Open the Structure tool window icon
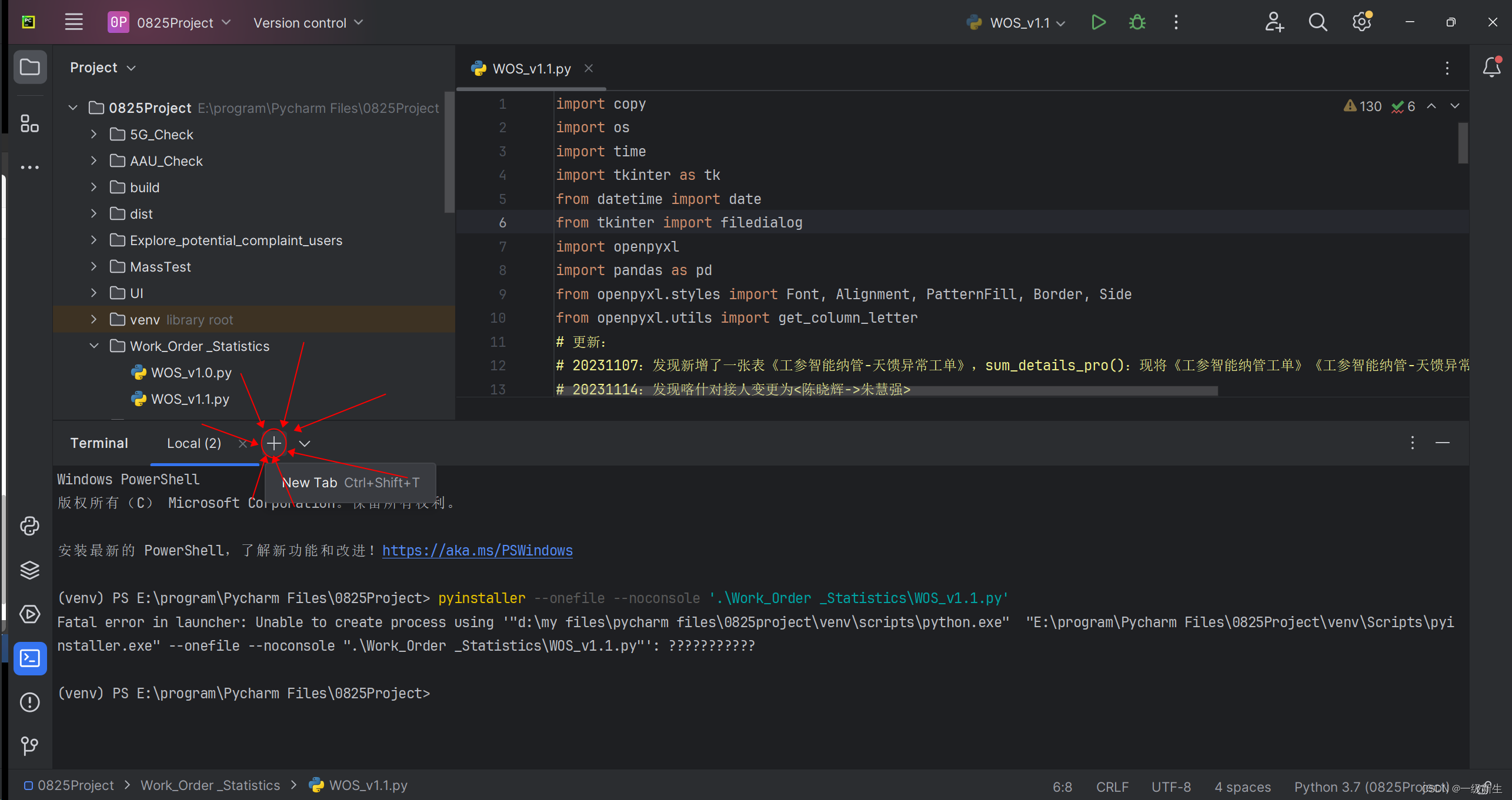The image size is (1512, 800). coord(30,123)
